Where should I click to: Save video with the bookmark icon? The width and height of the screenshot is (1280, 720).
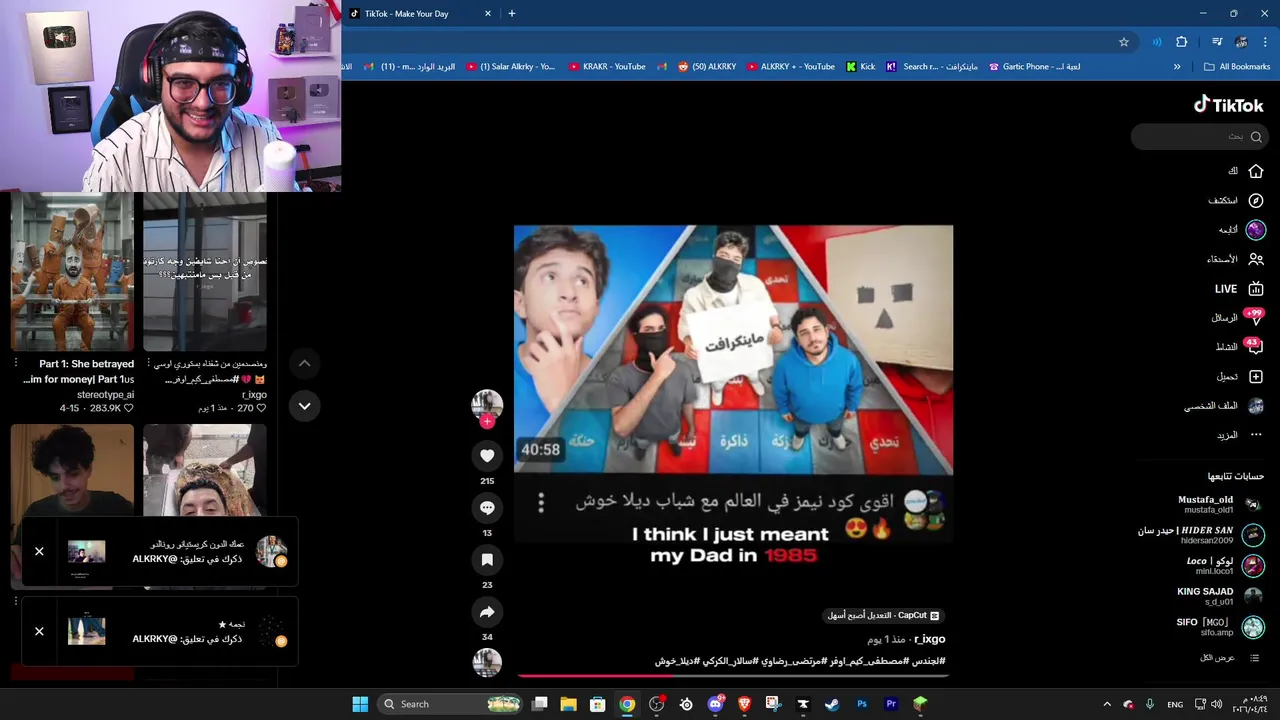(x=487, y=560)
